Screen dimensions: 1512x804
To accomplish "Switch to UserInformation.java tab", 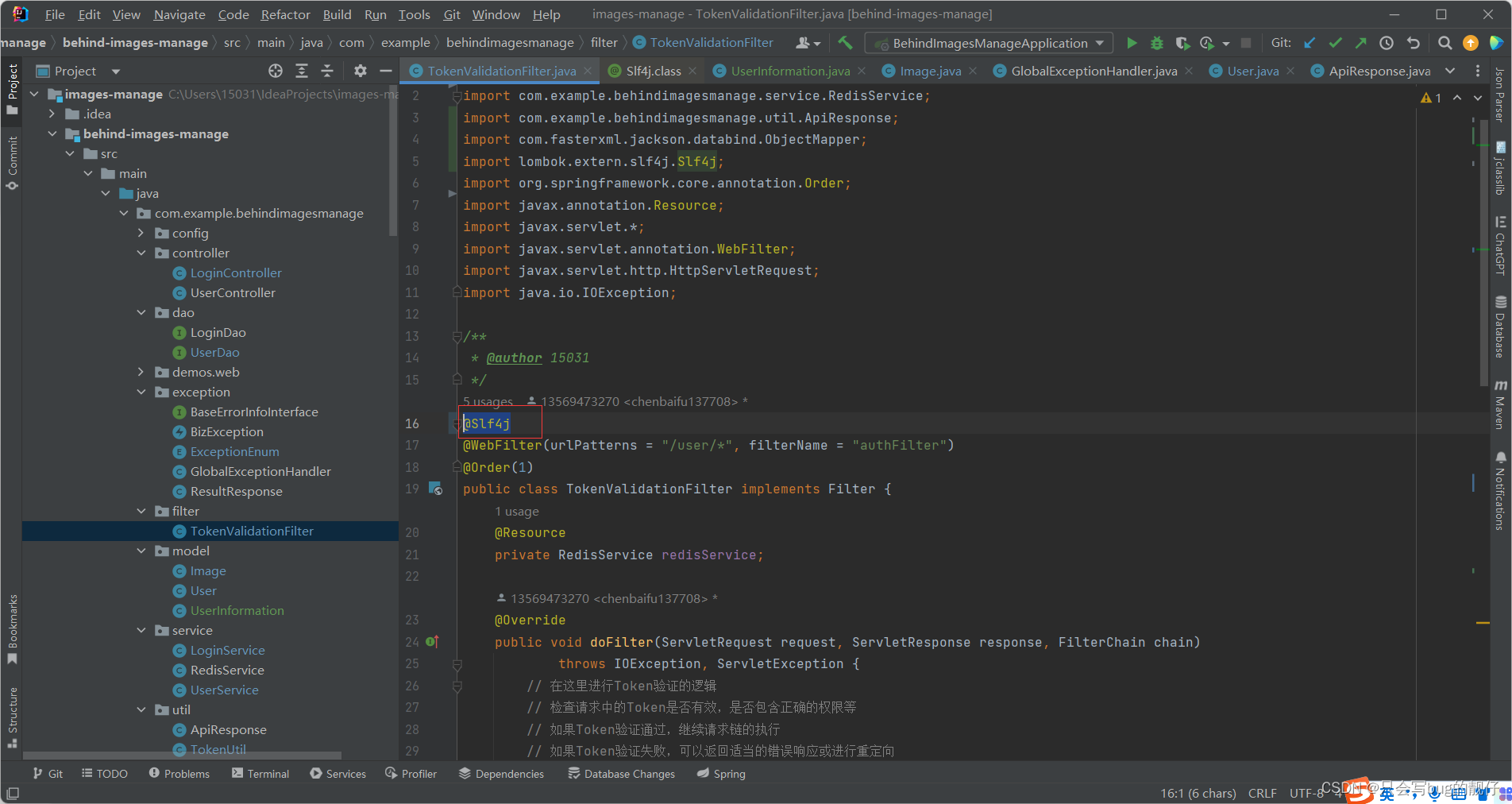I will [790, 71].
